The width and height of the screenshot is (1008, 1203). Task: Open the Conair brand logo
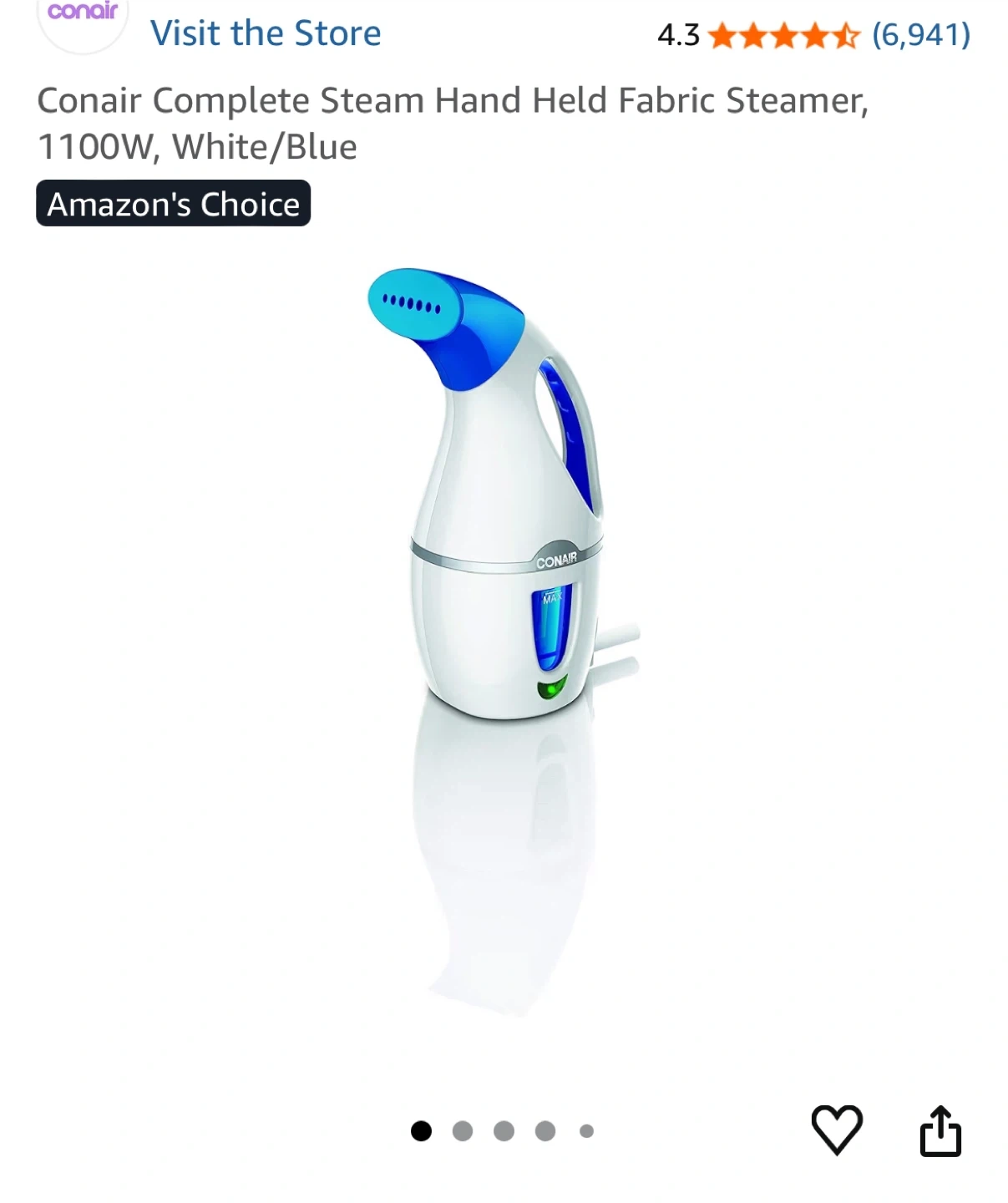click(83, 17)
